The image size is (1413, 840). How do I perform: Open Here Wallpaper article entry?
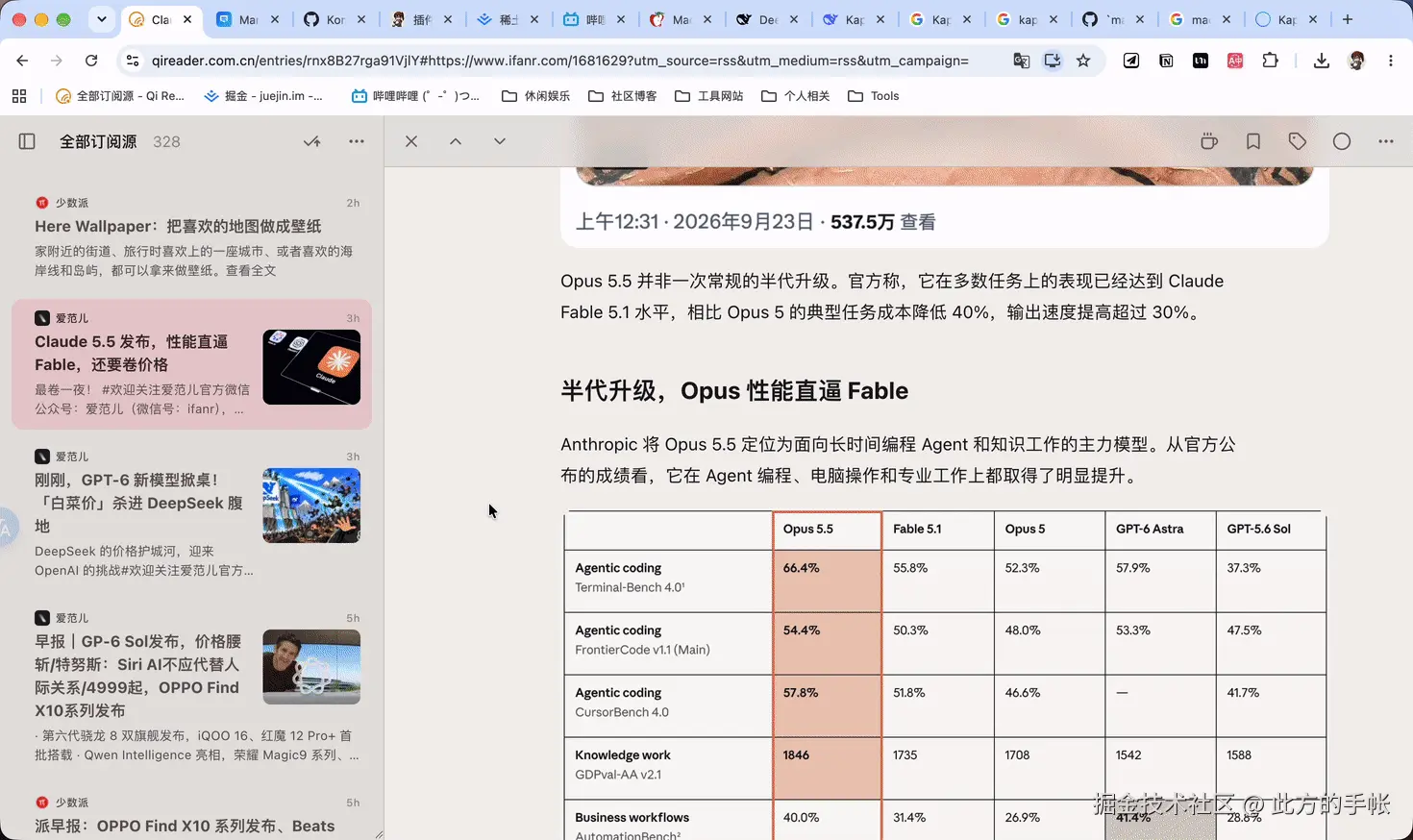point(192,236)
